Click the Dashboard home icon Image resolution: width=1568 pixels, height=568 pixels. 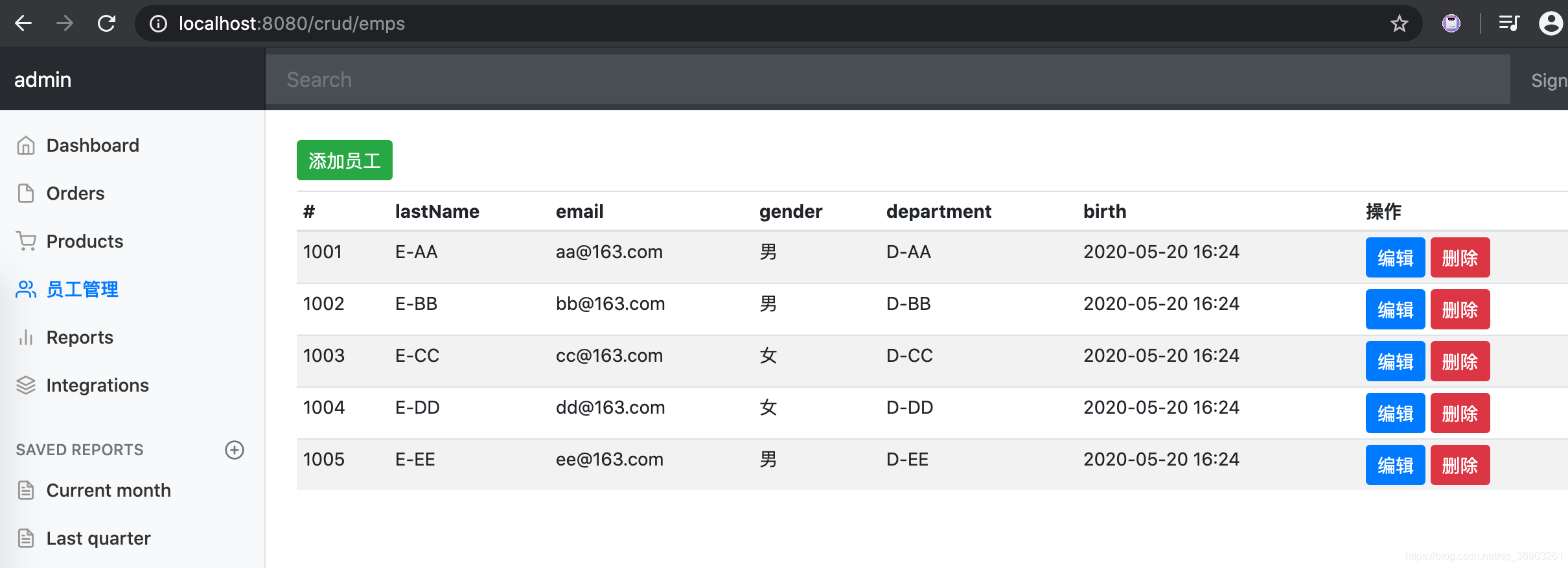click(26, 145)
